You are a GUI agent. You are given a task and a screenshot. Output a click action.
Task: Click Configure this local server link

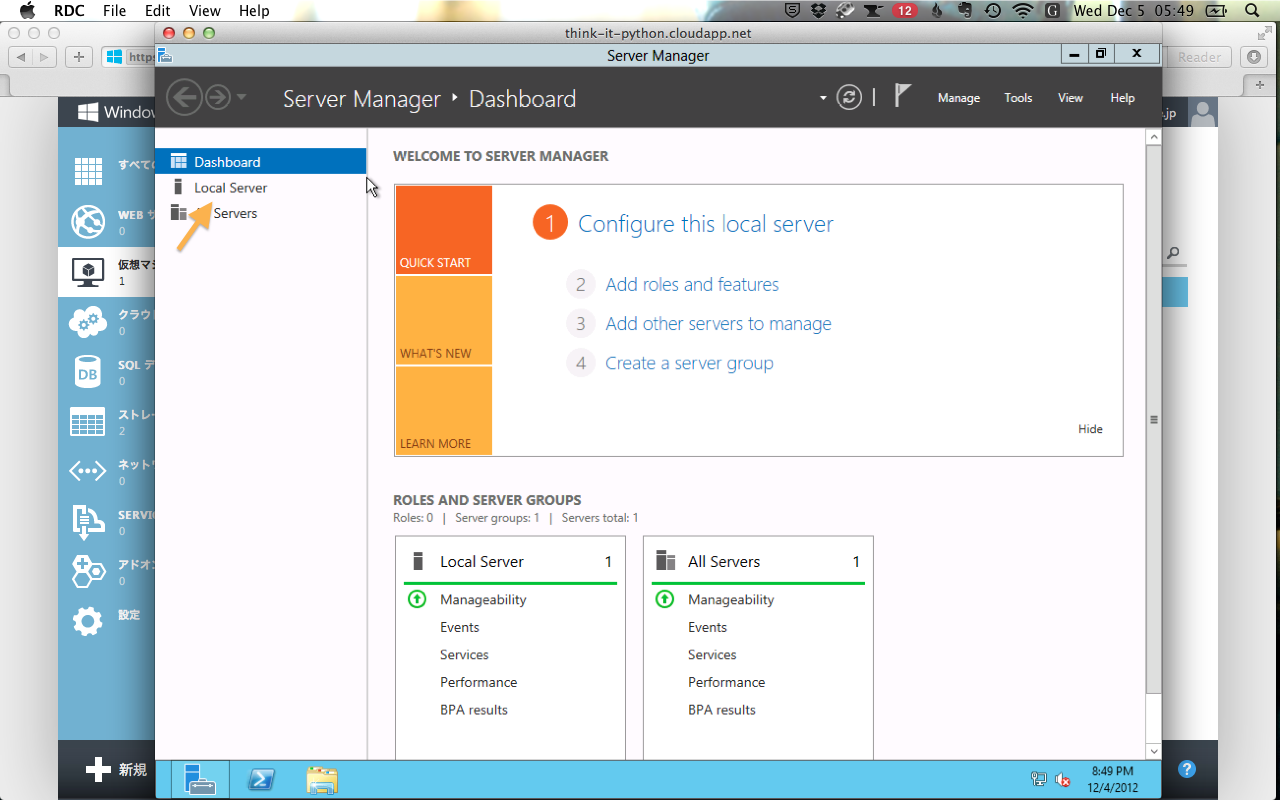706,224
